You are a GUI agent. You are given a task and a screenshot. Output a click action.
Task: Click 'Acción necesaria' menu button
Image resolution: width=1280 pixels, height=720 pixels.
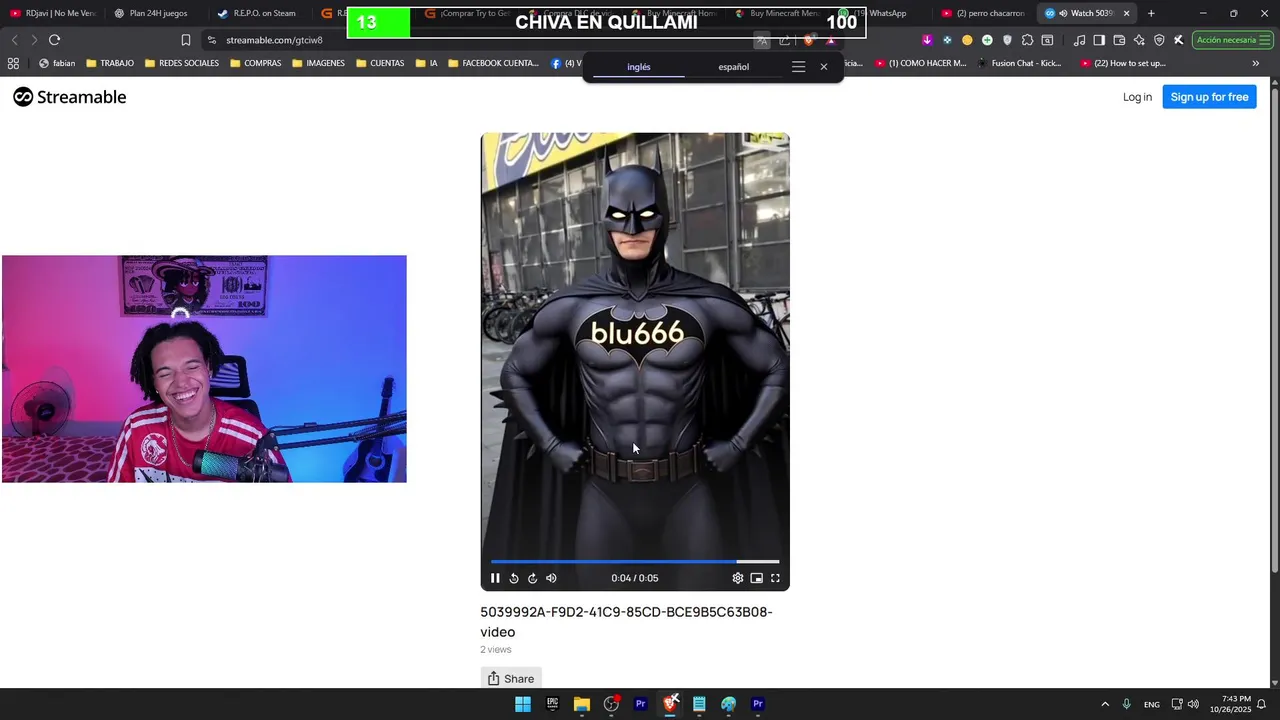click(1232, 40)
